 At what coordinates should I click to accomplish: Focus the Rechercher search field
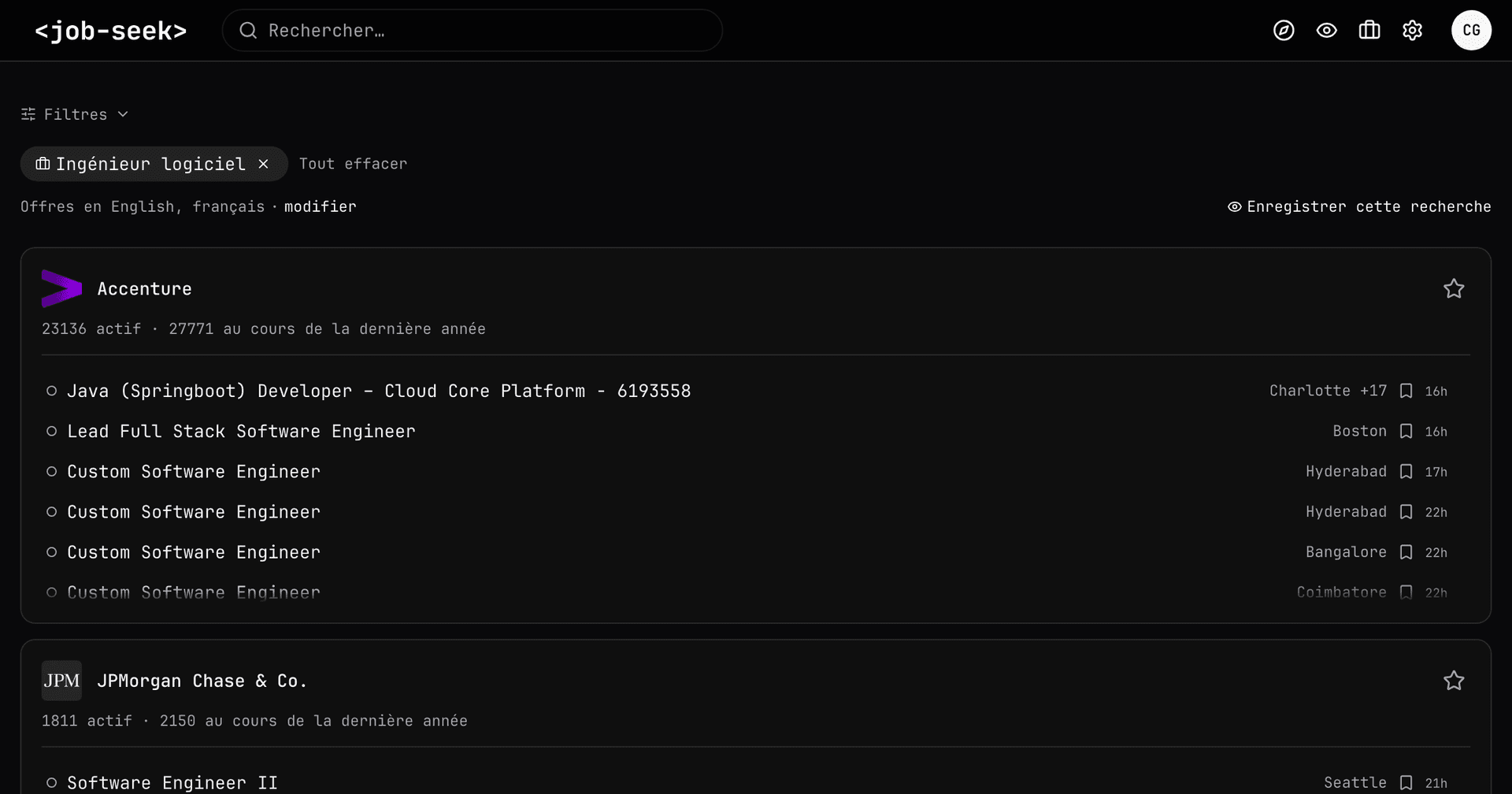[x=472, y=31]
